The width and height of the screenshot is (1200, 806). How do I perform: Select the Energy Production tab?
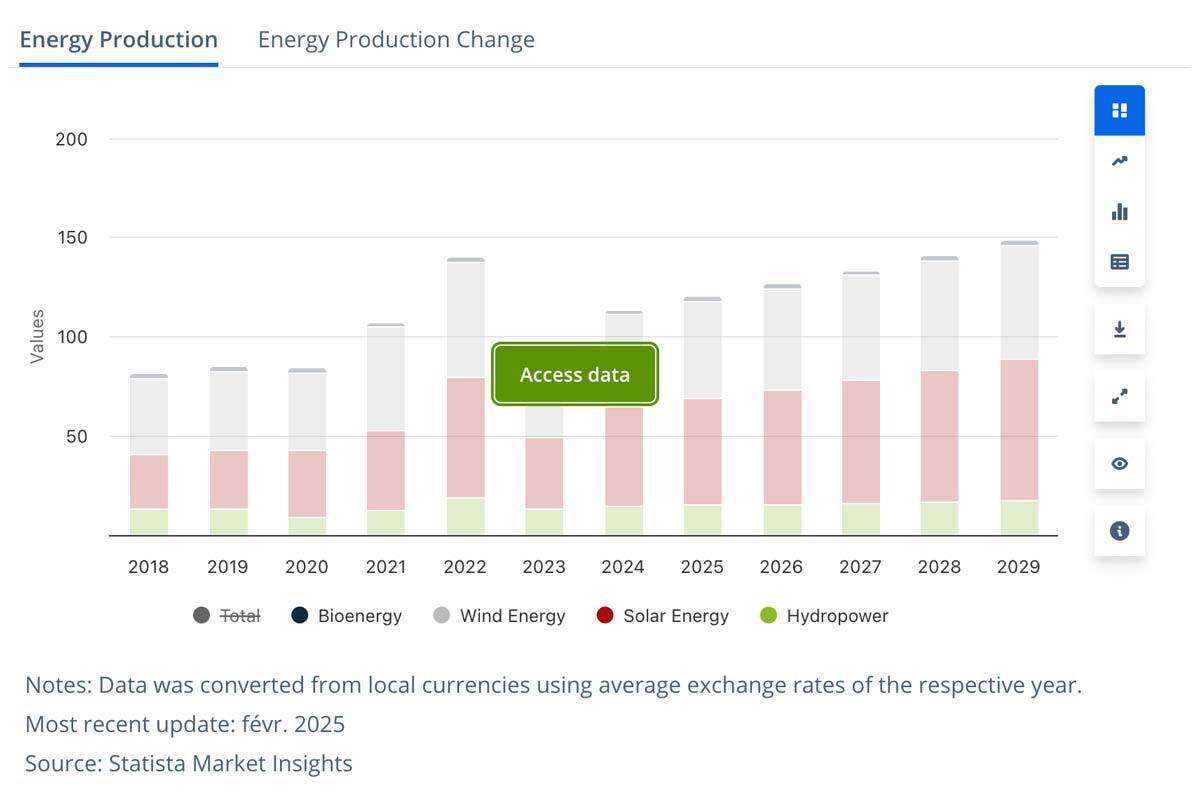pos(117,39)
